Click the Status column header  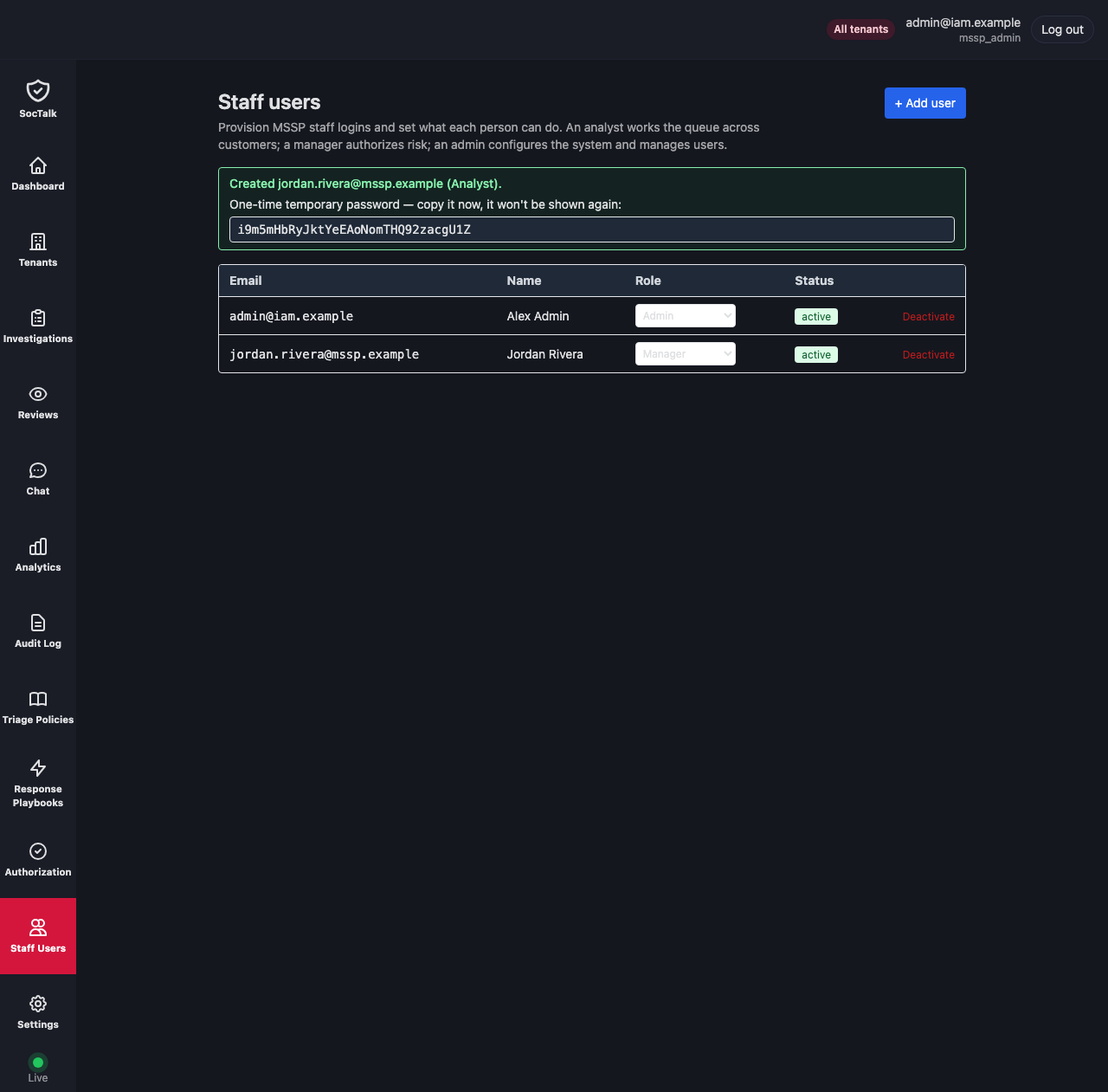(x=814, y=281)
